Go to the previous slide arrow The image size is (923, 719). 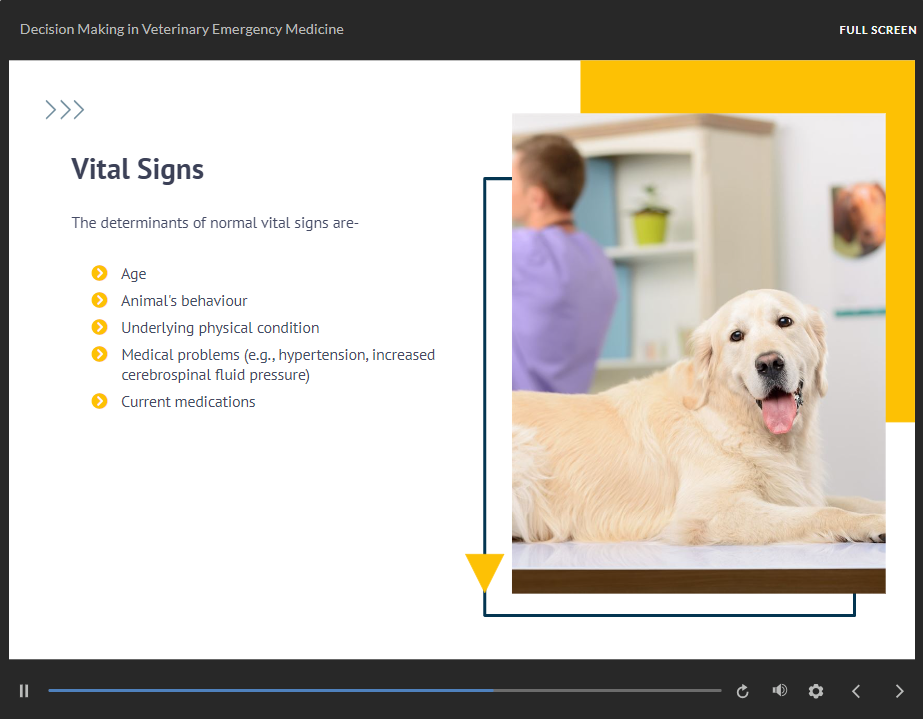point(856,691)
